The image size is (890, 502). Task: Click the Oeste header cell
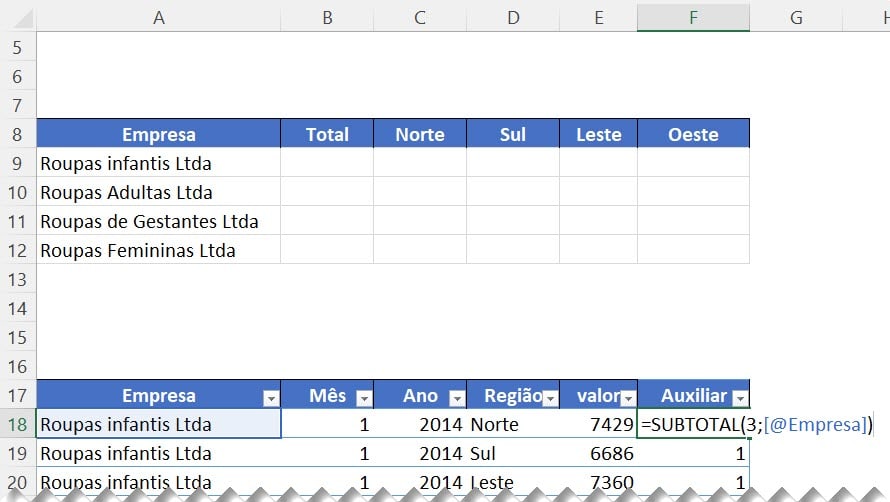click(692, 134)
